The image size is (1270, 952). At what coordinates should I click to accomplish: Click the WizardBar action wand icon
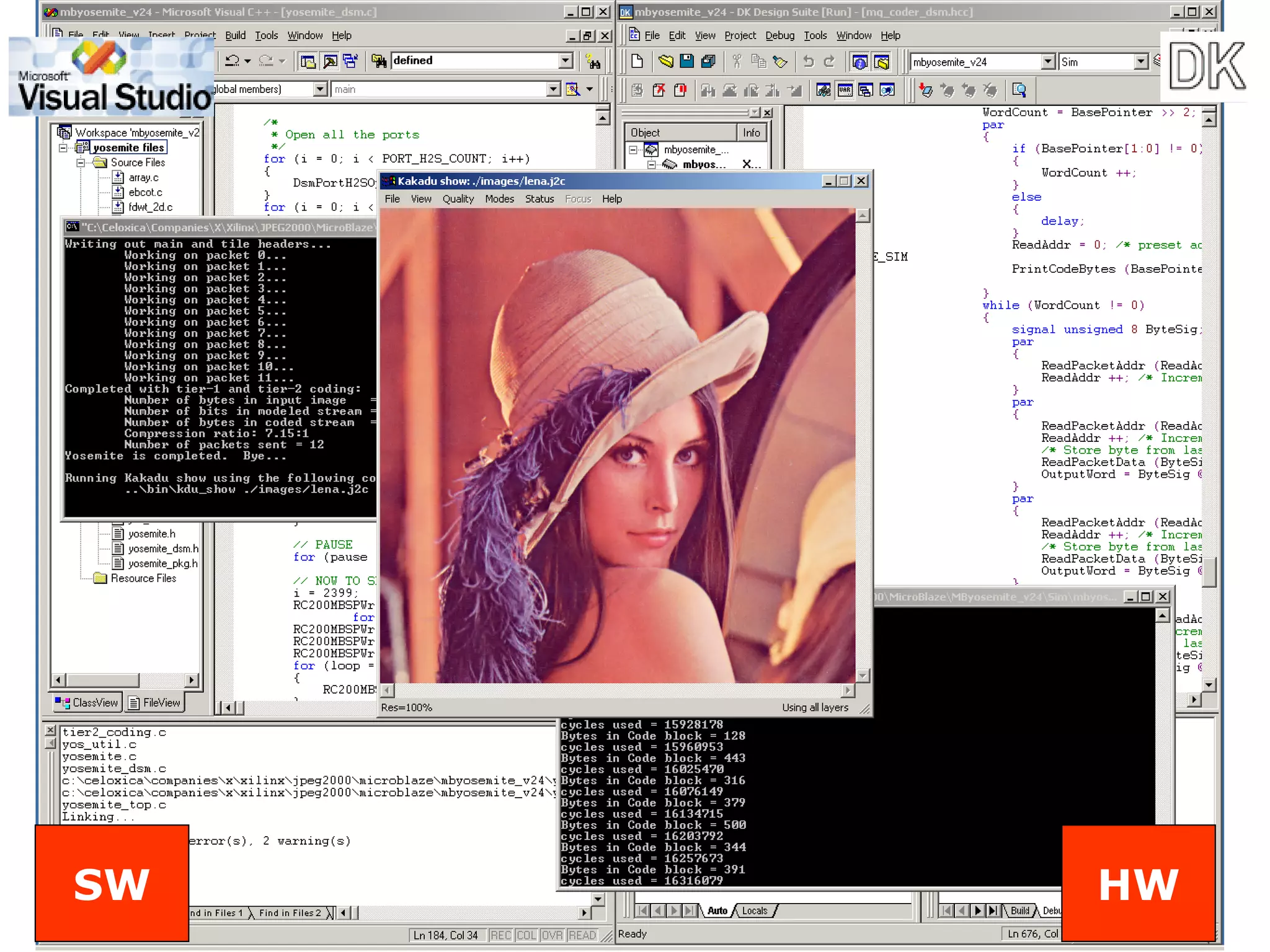(574, 89)
